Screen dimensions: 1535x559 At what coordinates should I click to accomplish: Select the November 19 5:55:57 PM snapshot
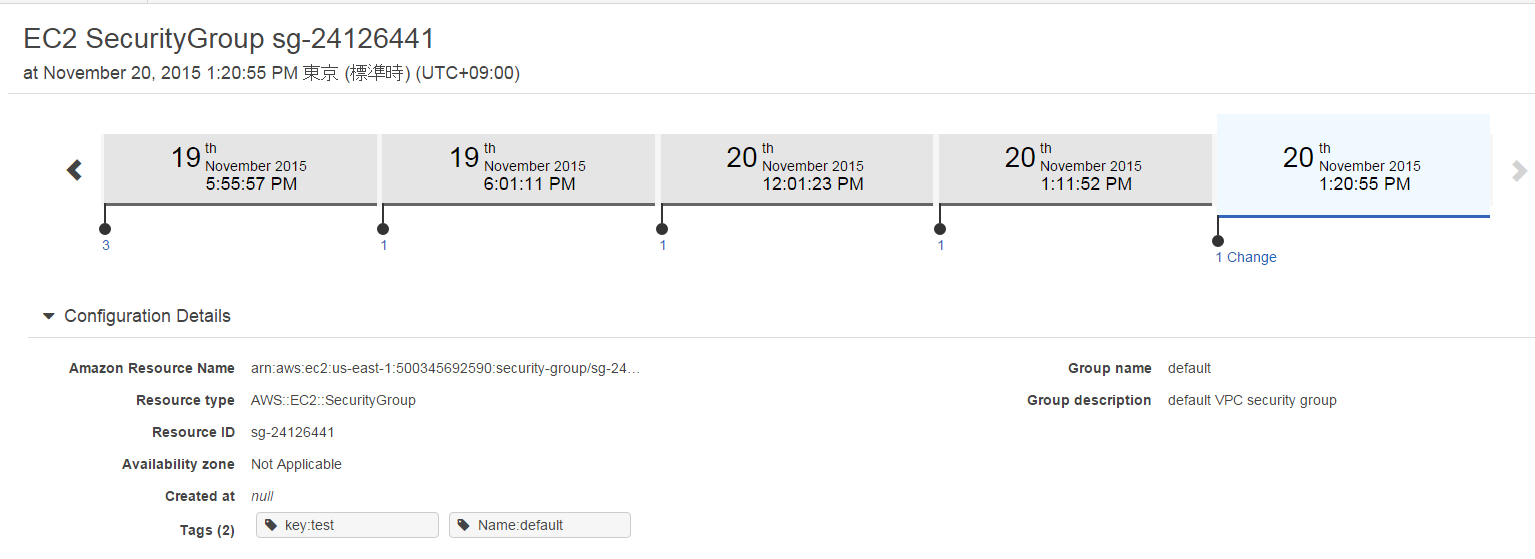(x=240, y=169)
